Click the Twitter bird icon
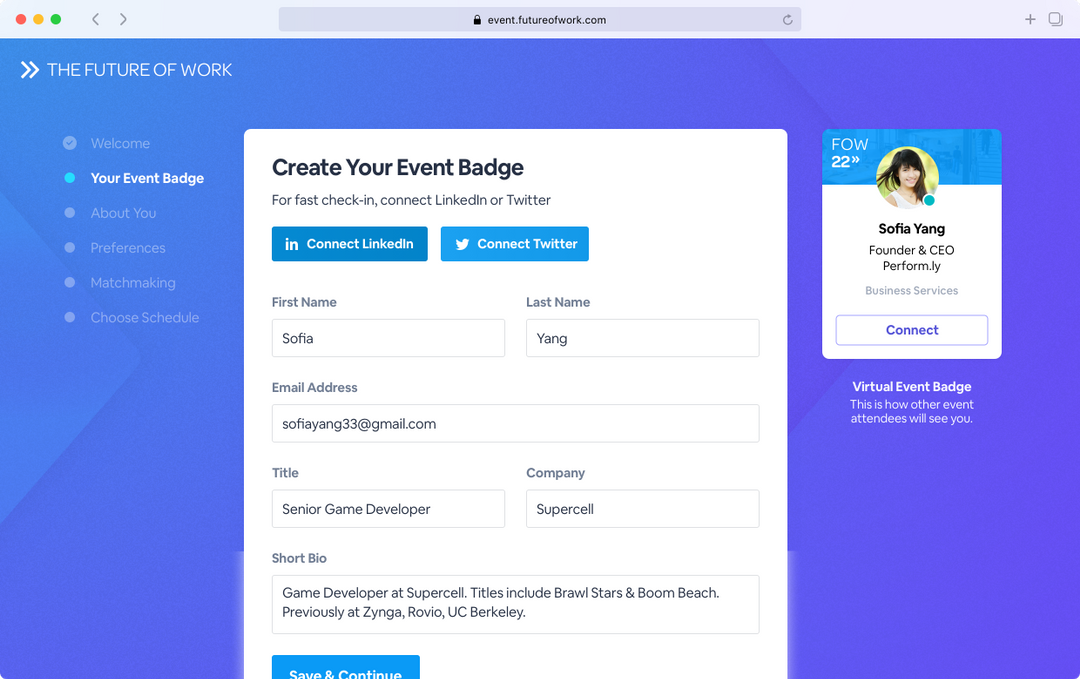 click(462, 244)
